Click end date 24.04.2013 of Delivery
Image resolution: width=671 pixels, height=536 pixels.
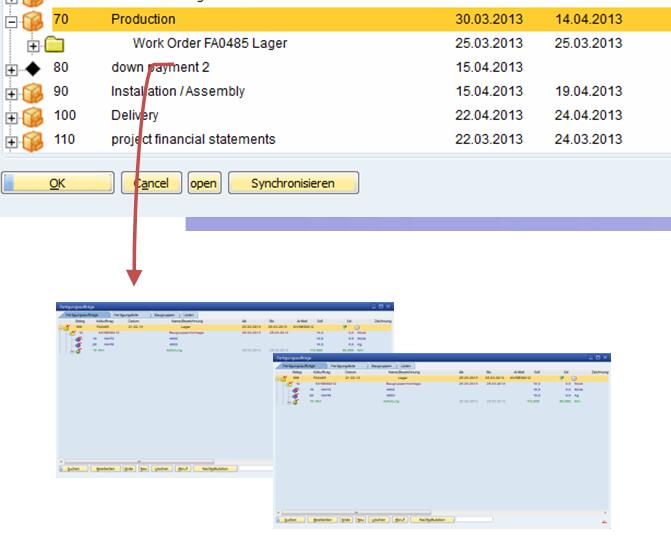pos(588,115)
